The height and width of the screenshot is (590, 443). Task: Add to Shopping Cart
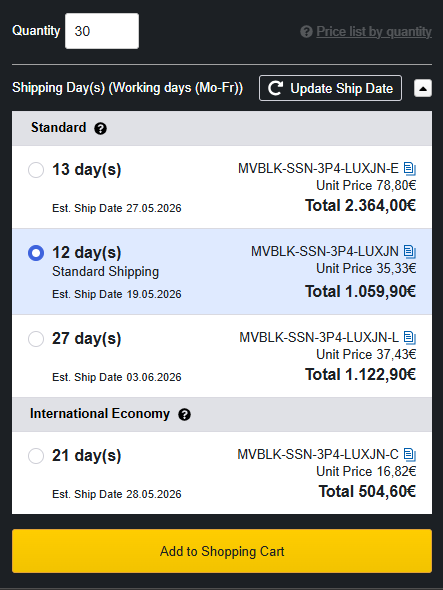click(222, 551)
